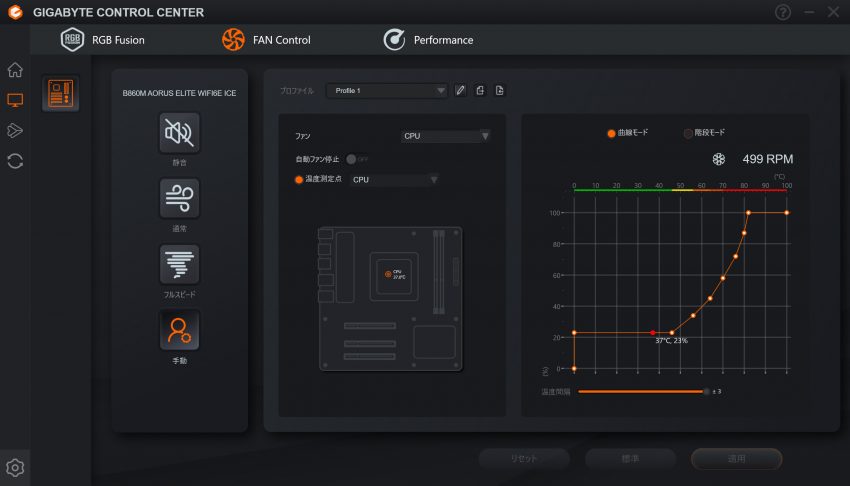Click the update/sync icon in sidebar
The image size is (850, 486).
[15, 160]
